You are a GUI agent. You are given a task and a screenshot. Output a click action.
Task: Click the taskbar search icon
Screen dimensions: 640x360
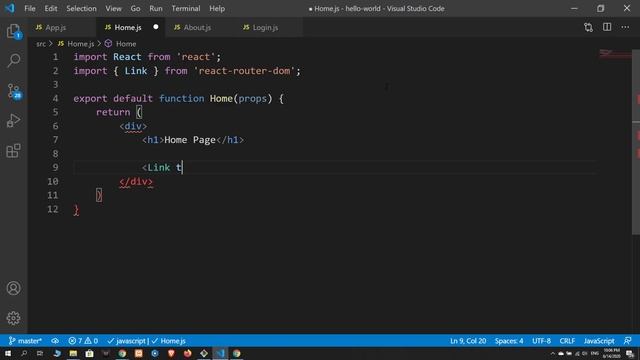[x=24, y=353]
